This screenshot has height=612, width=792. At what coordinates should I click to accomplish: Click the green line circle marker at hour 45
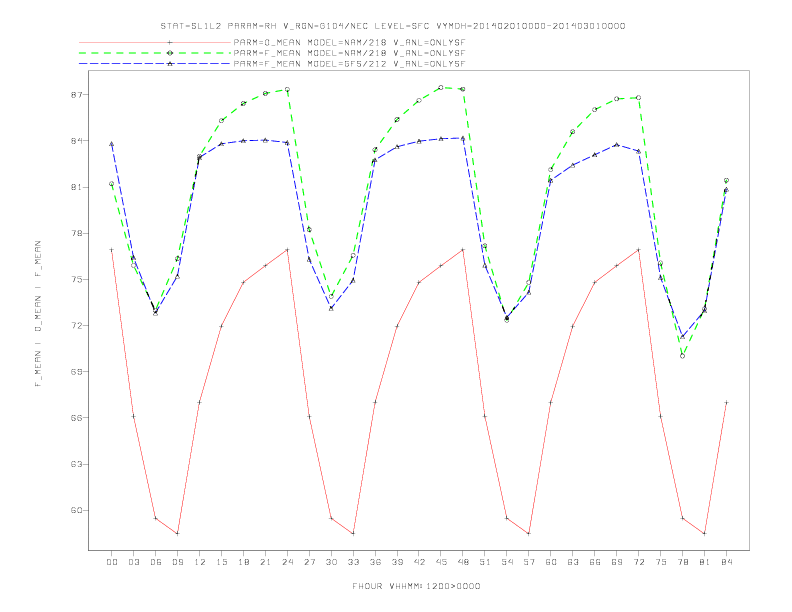pyautogui.click(x=441, y=87)
